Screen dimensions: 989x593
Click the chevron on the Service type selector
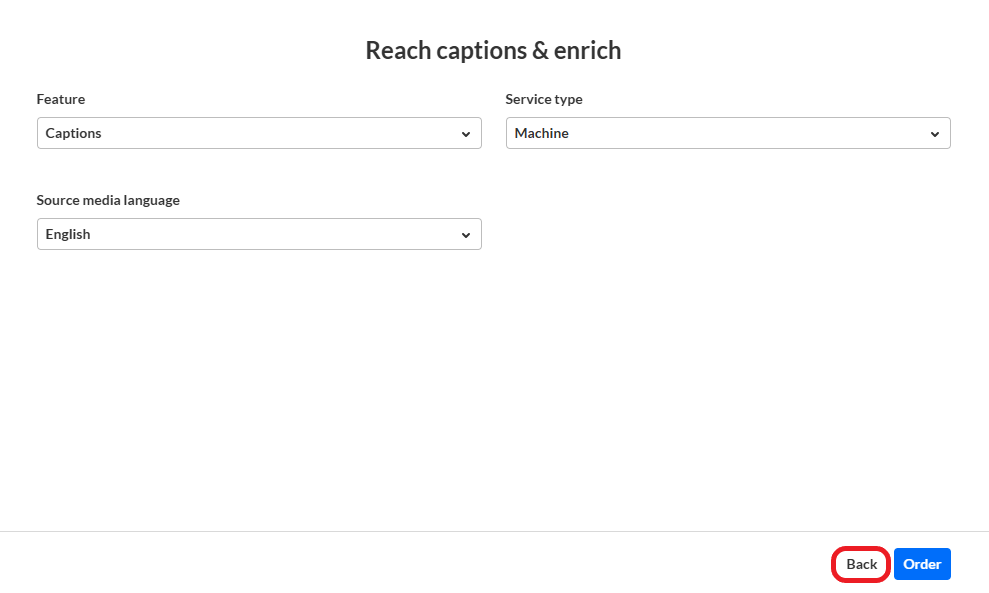(936, 133)
